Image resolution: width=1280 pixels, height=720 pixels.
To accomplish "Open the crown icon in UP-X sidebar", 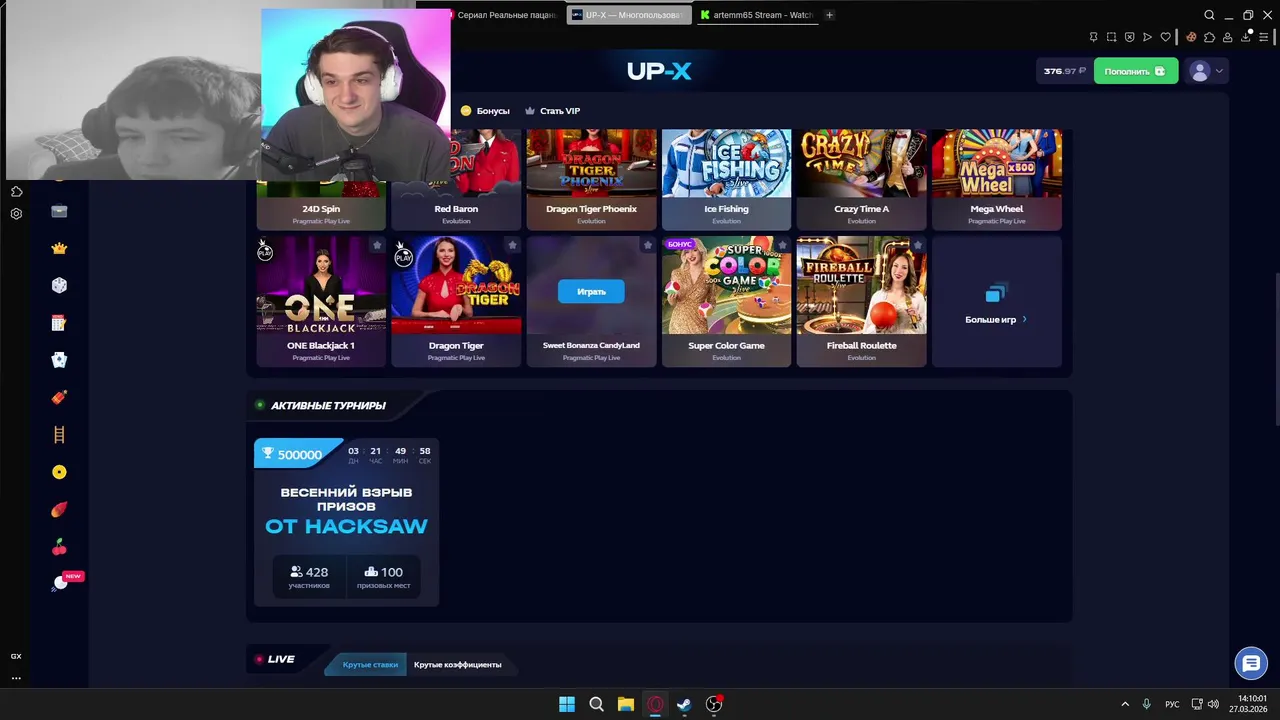I will 59,248.
